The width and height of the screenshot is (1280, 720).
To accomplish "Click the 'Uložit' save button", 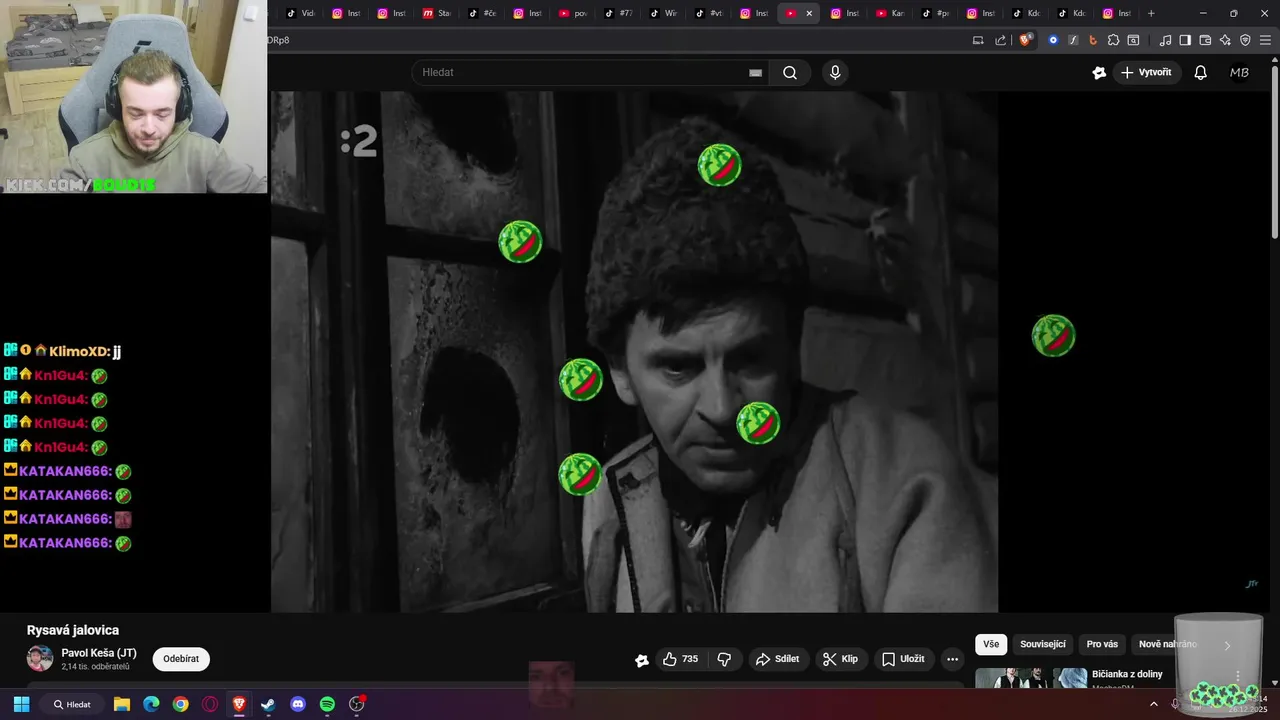I will tap(903, 659).
